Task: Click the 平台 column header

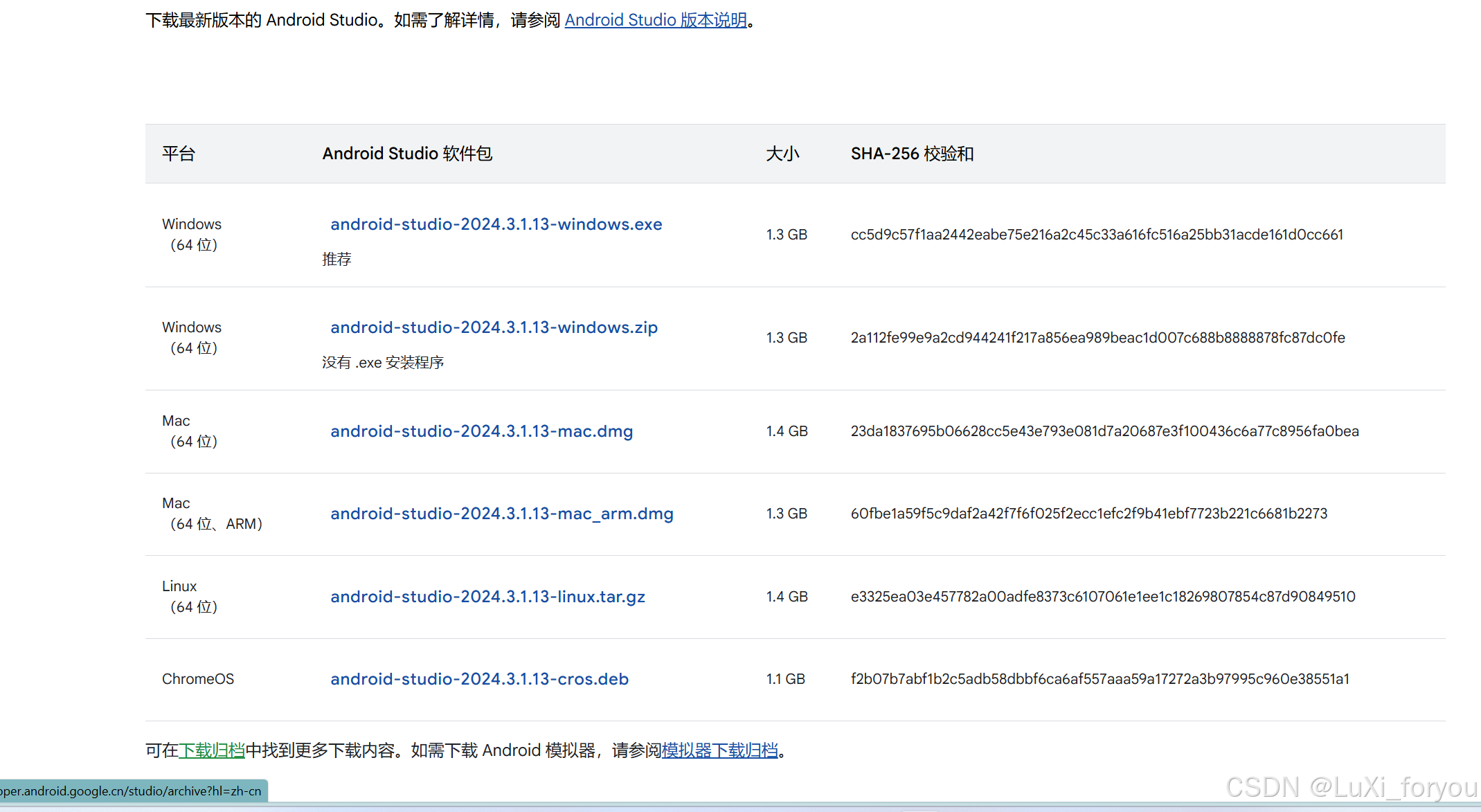Action: 179,154
